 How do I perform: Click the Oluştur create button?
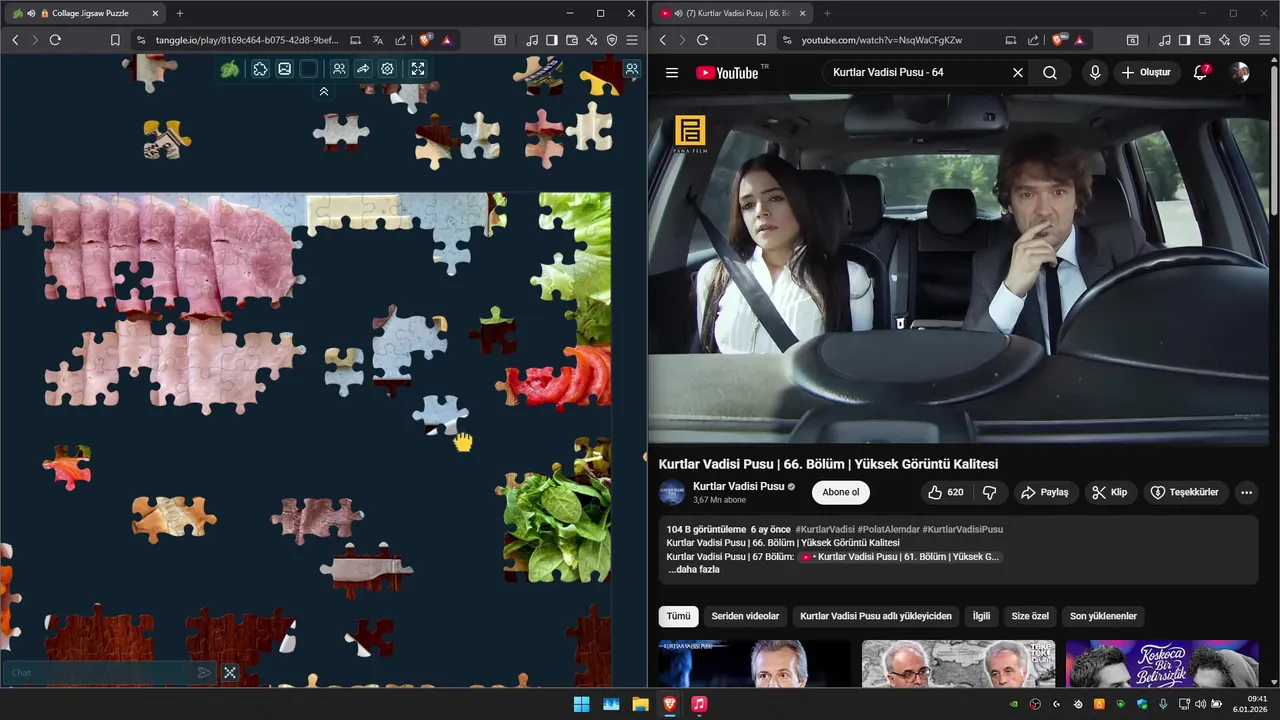coord(1146,72)
